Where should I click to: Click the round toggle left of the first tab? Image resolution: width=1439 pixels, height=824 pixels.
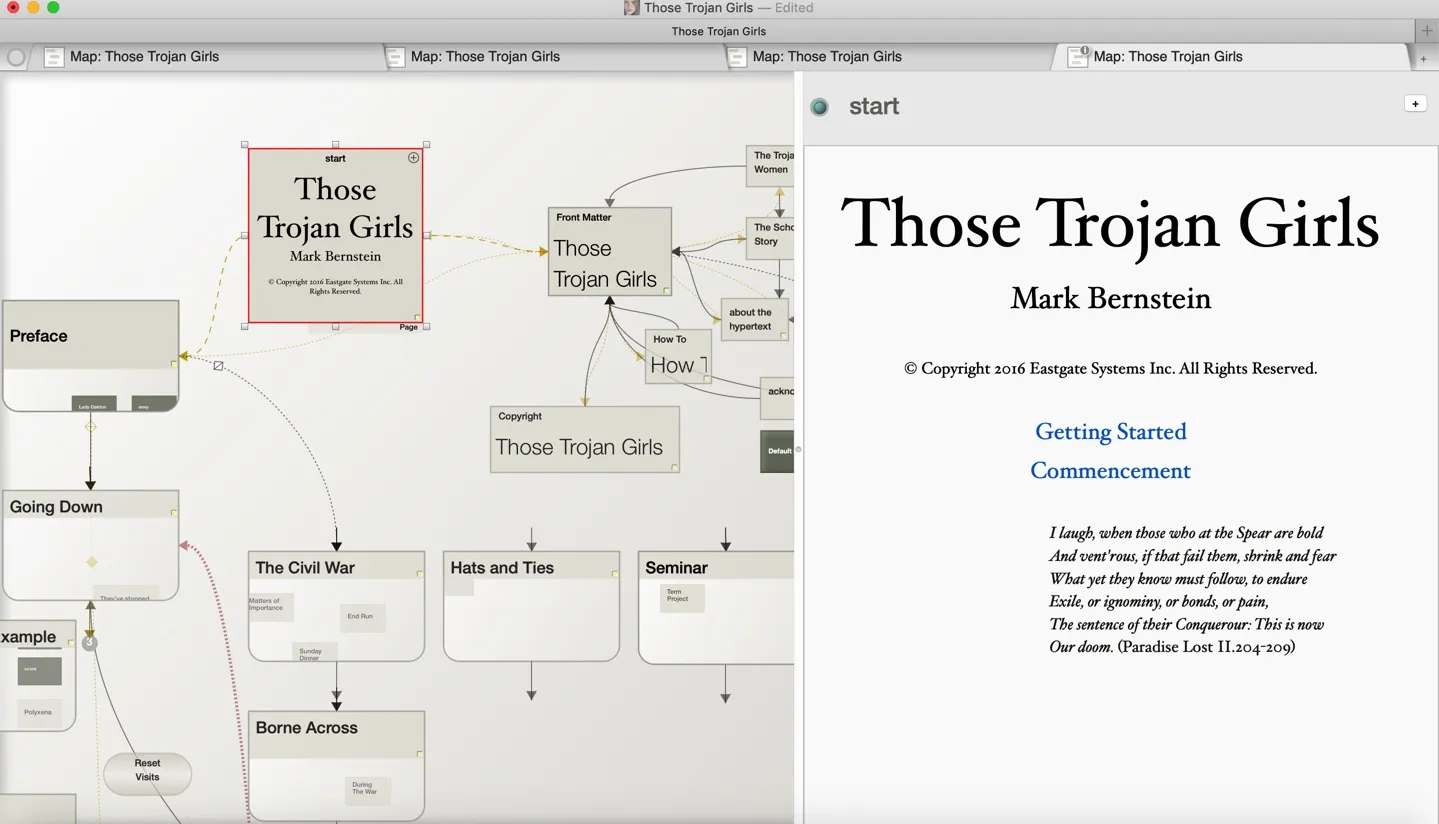16,57
